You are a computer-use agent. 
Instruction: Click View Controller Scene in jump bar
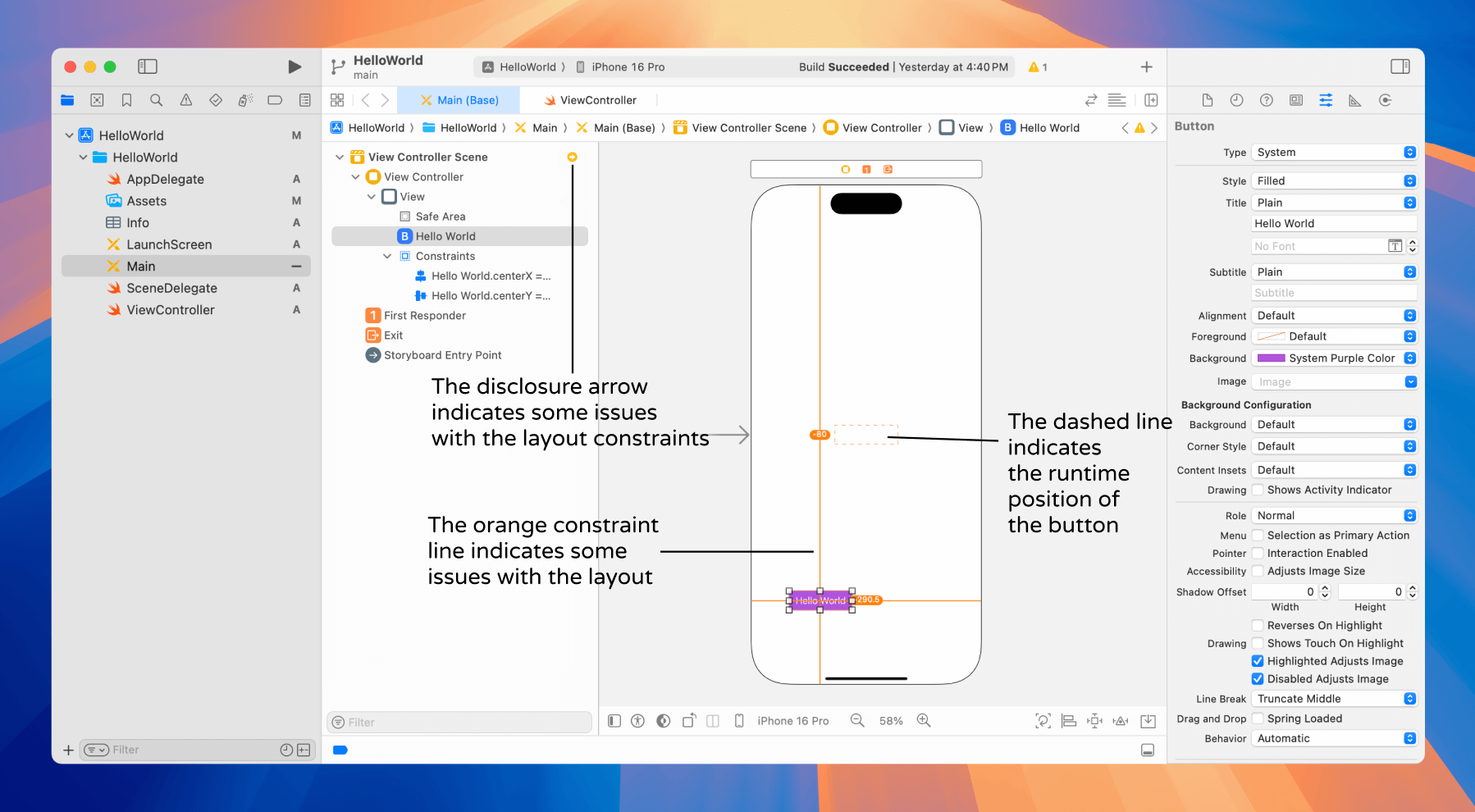pos(740,127)
